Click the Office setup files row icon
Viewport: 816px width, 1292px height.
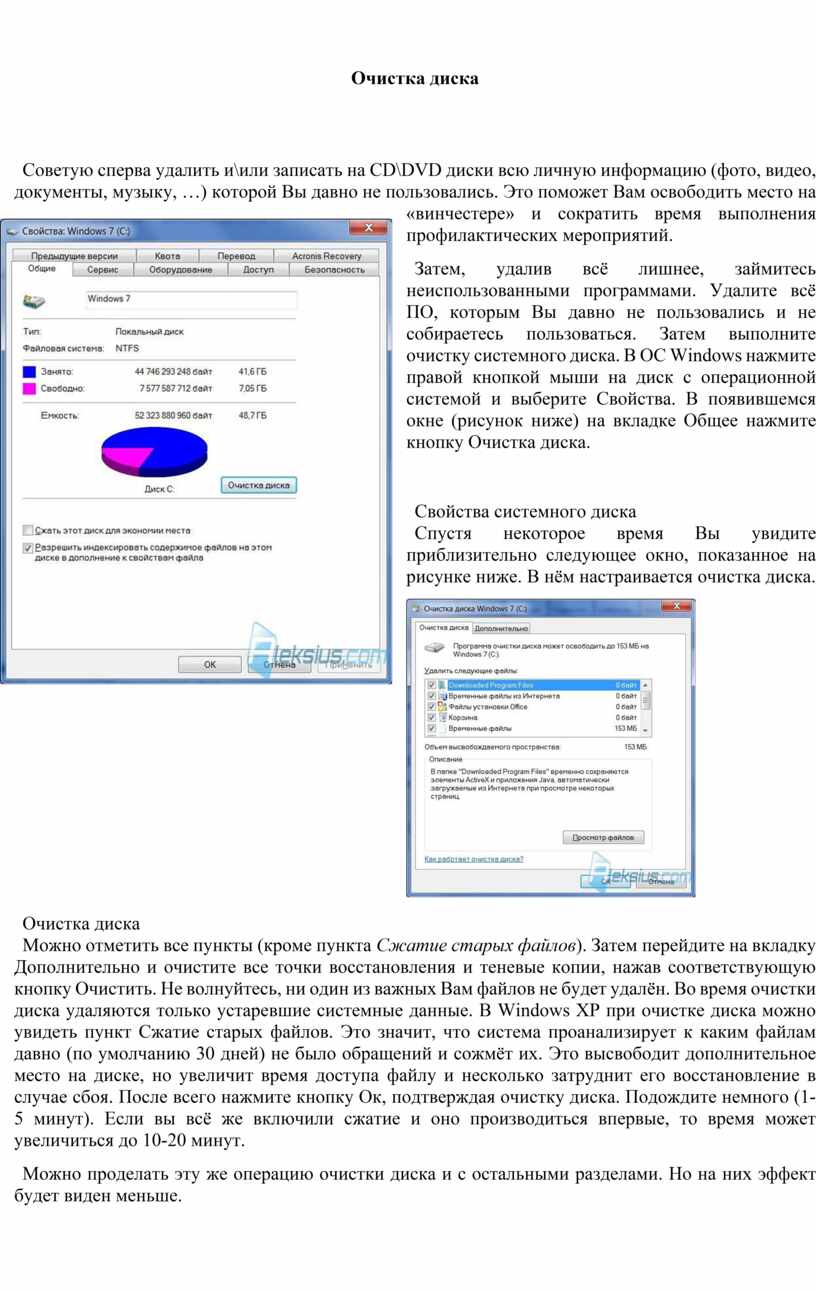click(442, 707)
